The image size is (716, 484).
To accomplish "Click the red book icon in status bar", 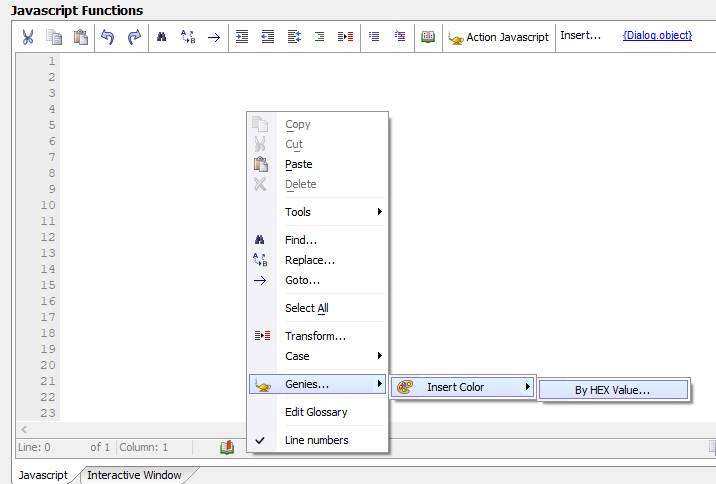I will pos(227,447).
